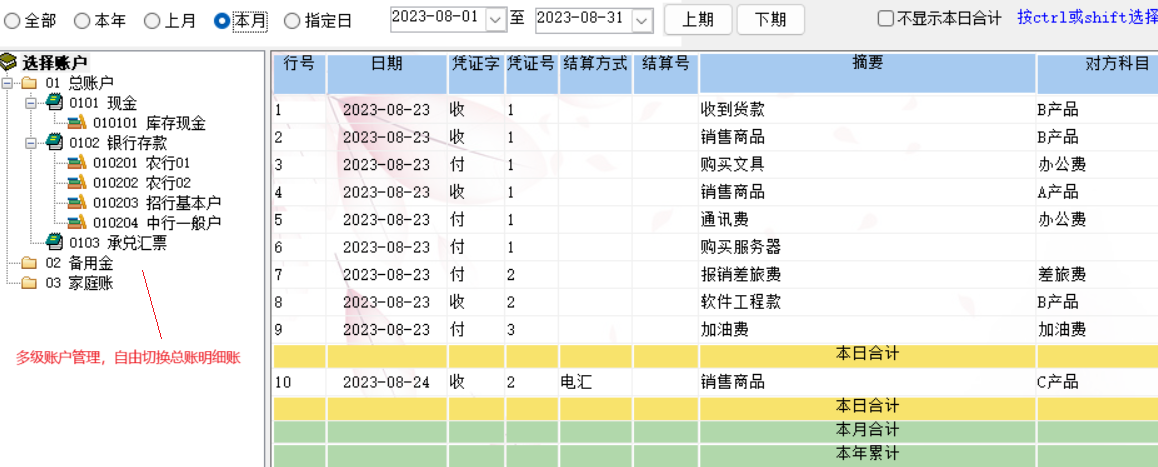Click the 承兑汇票 ledger icon
Viewport: 1158px width, 467px height.
pyautogui.click(x=54, y=242)
